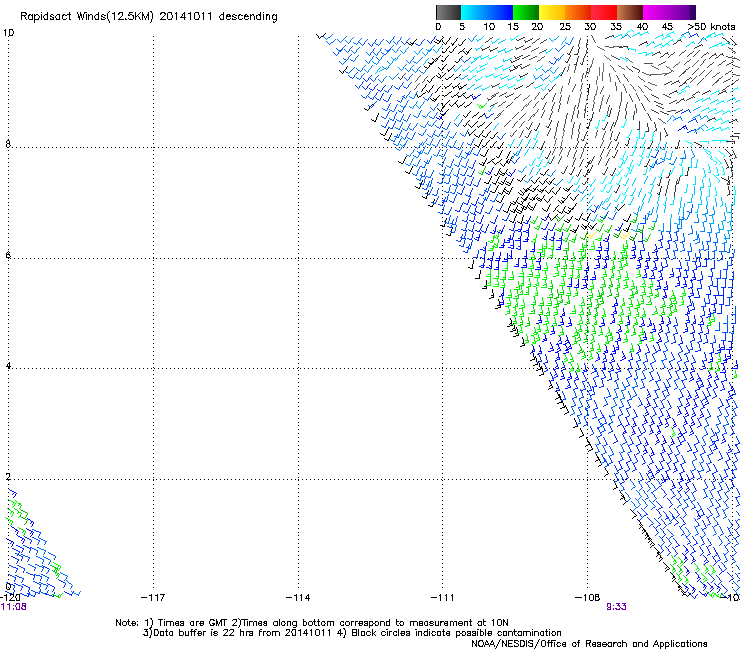The width and height of the screenshot is (740, 650).
Task: Click the cyan 5–10 knots color segment
Action: point(474,12)
